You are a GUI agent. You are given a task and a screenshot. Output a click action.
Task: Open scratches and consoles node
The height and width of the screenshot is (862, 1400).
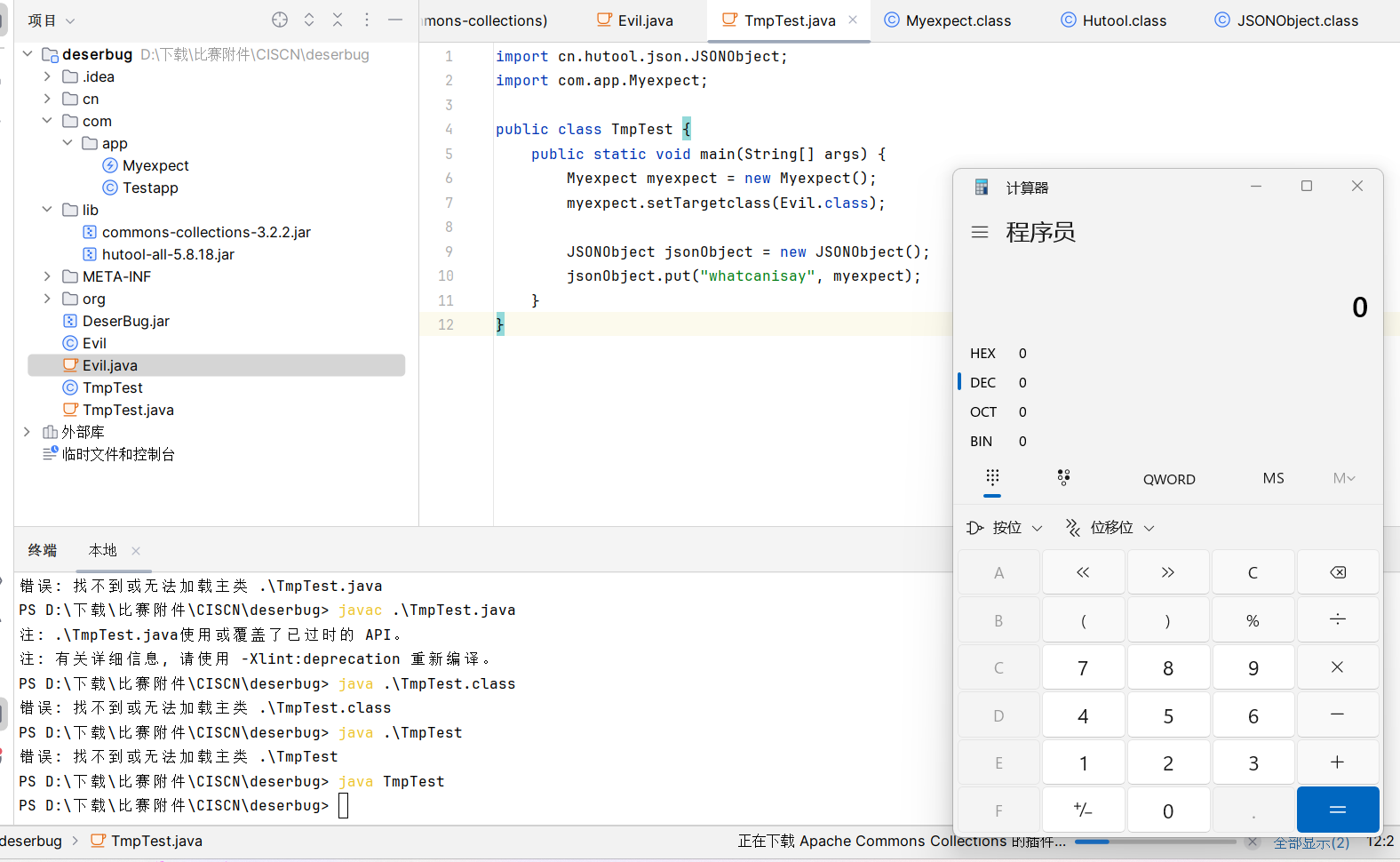109,454
